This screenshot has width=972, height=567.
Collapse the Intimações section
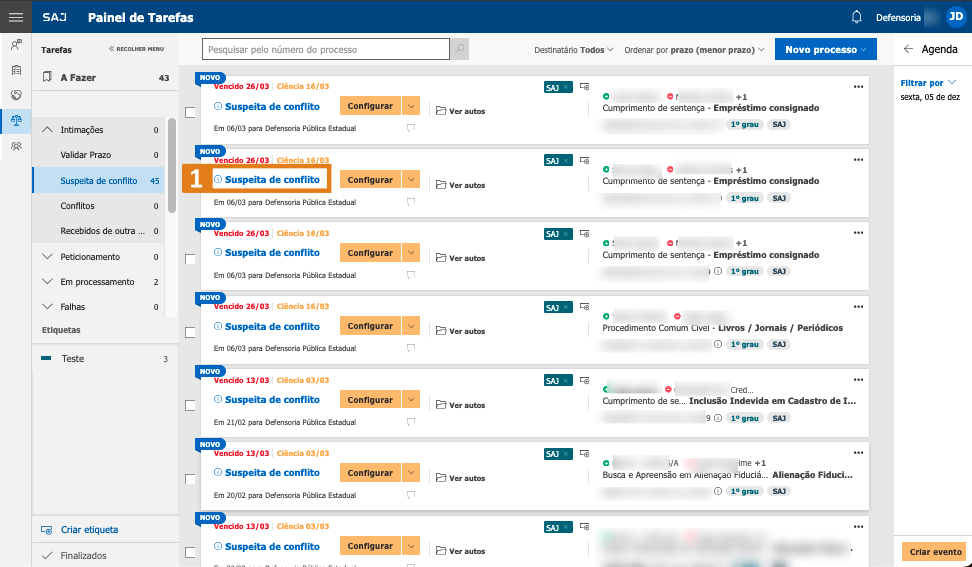click(x=48, y=130)
